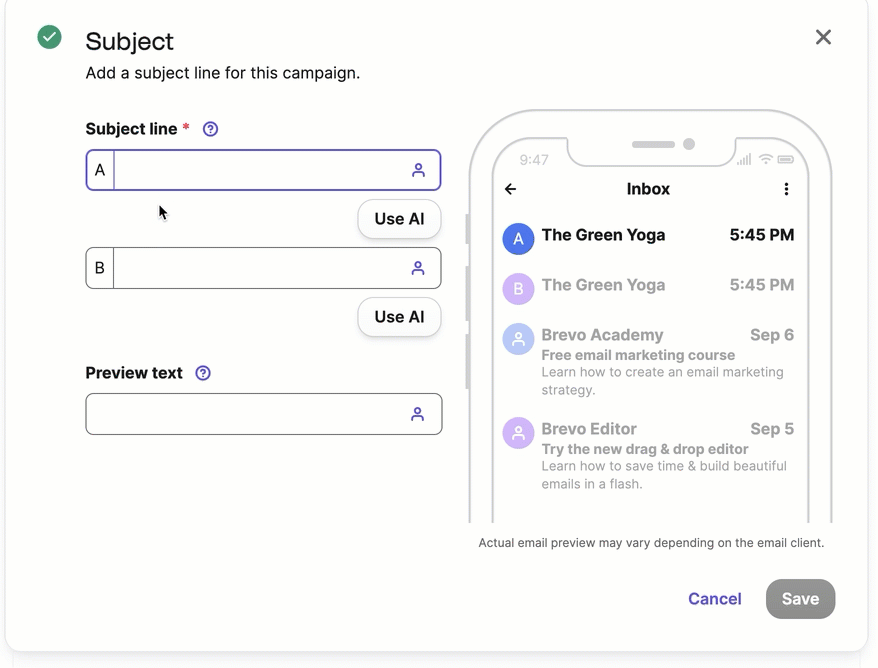Click personalization icon in subject line B

point(418,268)
